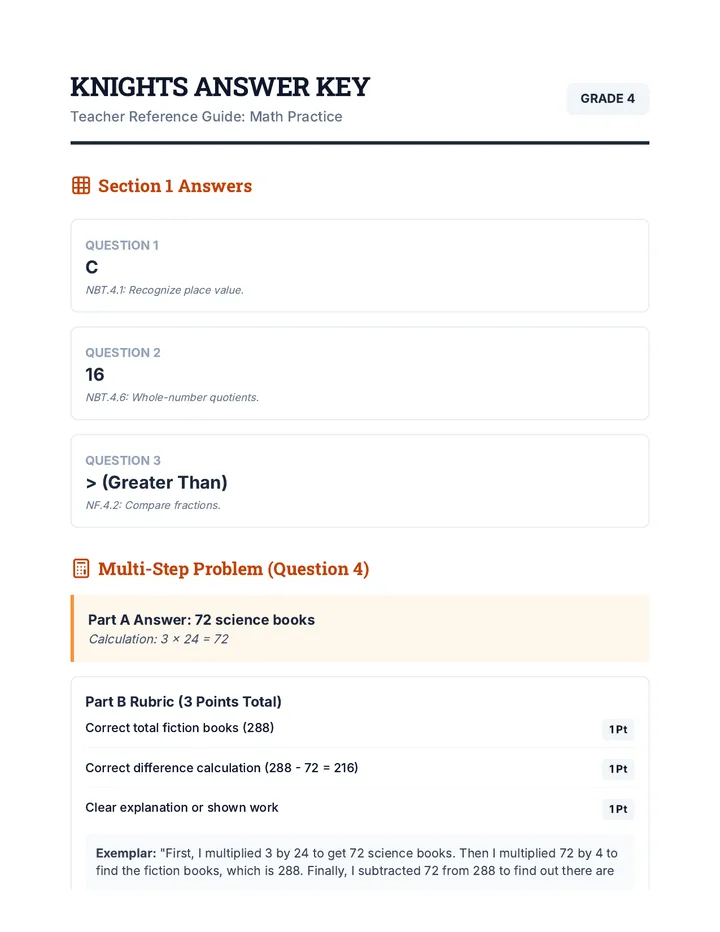The width and height of the screenshot is (720, 932).
Task: Click the 1Pt badge for clear explanation
Action: pyautogui.click(x=618, y=809)
